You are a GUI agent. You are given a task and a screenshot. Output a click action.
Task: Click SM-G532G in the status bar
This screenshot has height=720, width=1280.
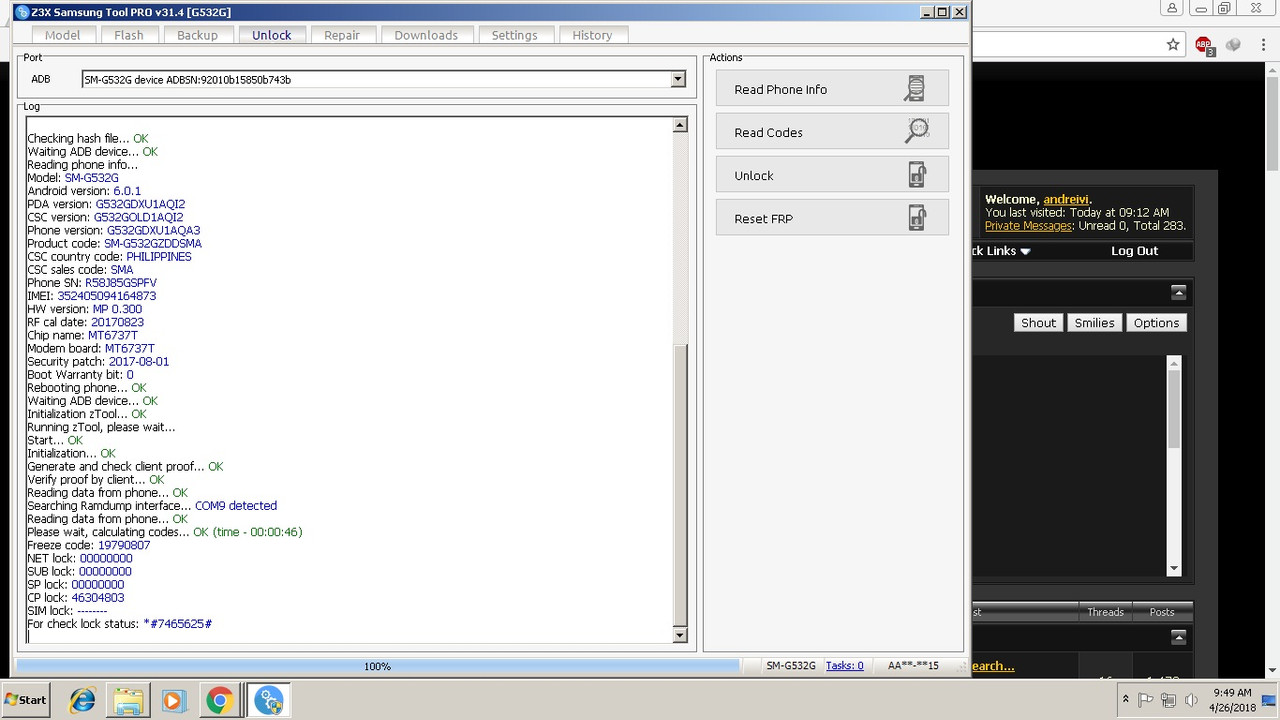coord(791,666)
